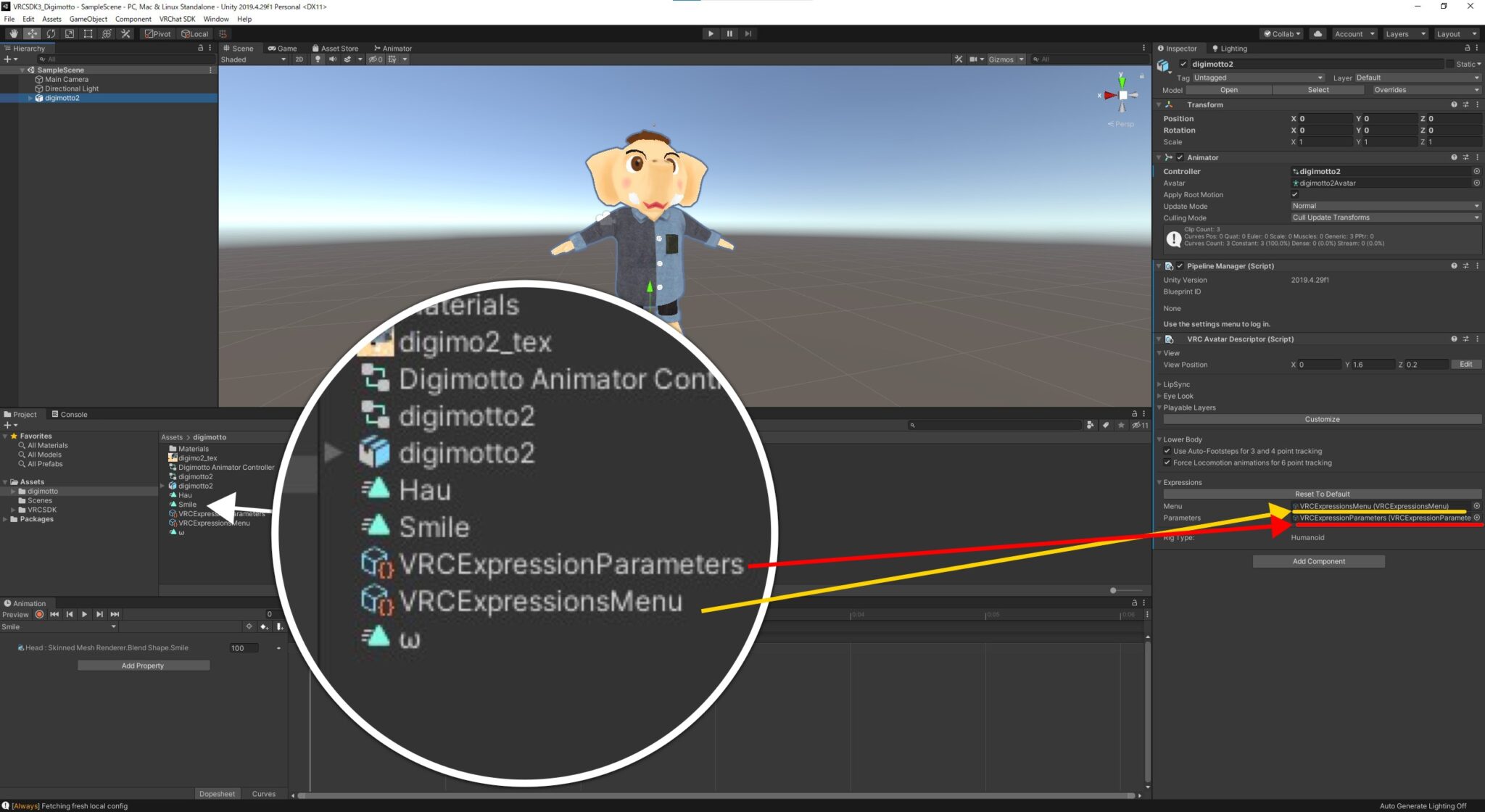1485x812 pixels.
Task: Select the Hand tool in the toolbar
Action: pyautogui.click(x=13, y=33)
